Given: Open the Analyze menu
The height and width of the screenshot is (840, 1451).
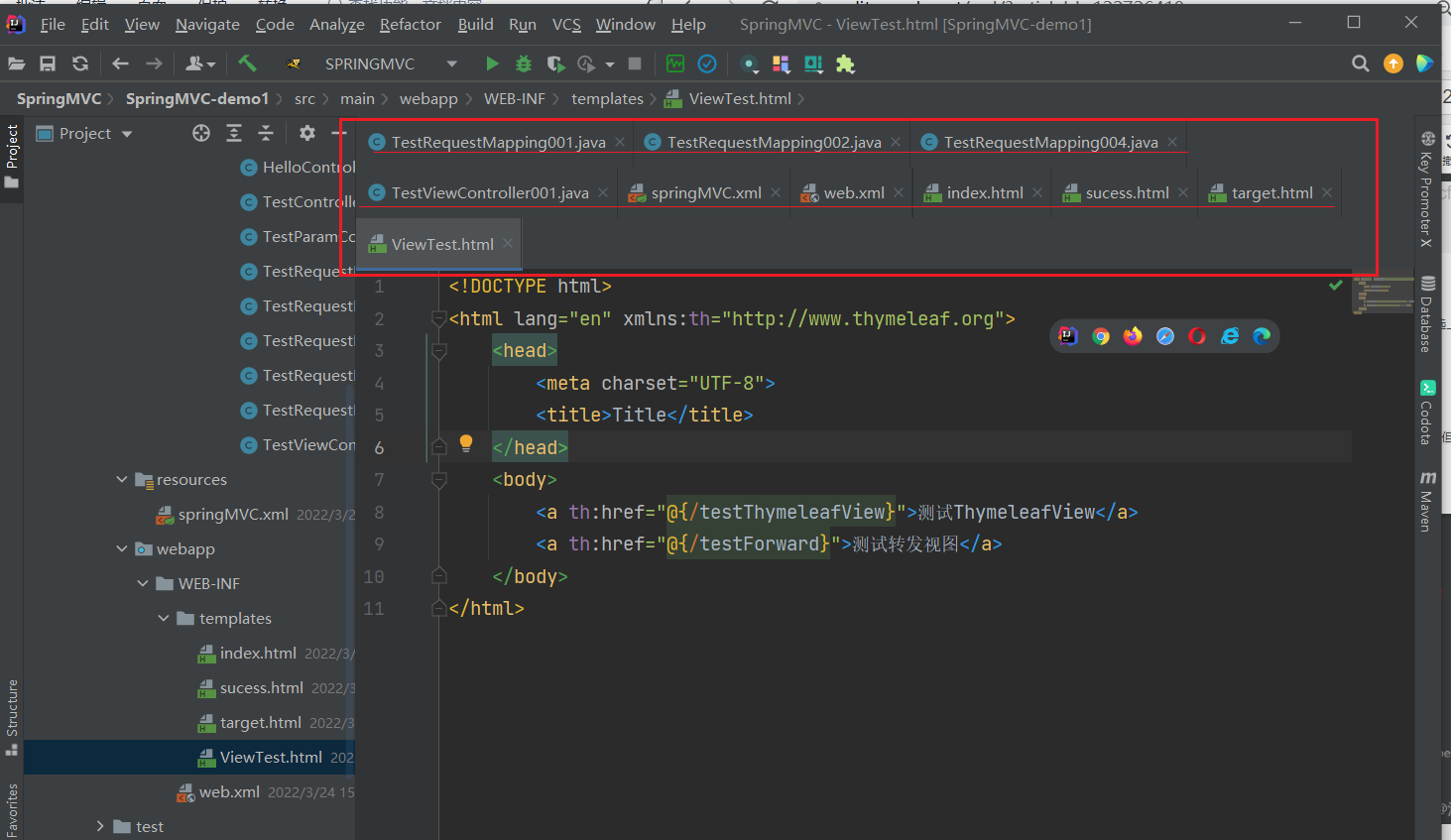Looking at the screenshot, I should [x=336, y=24].
